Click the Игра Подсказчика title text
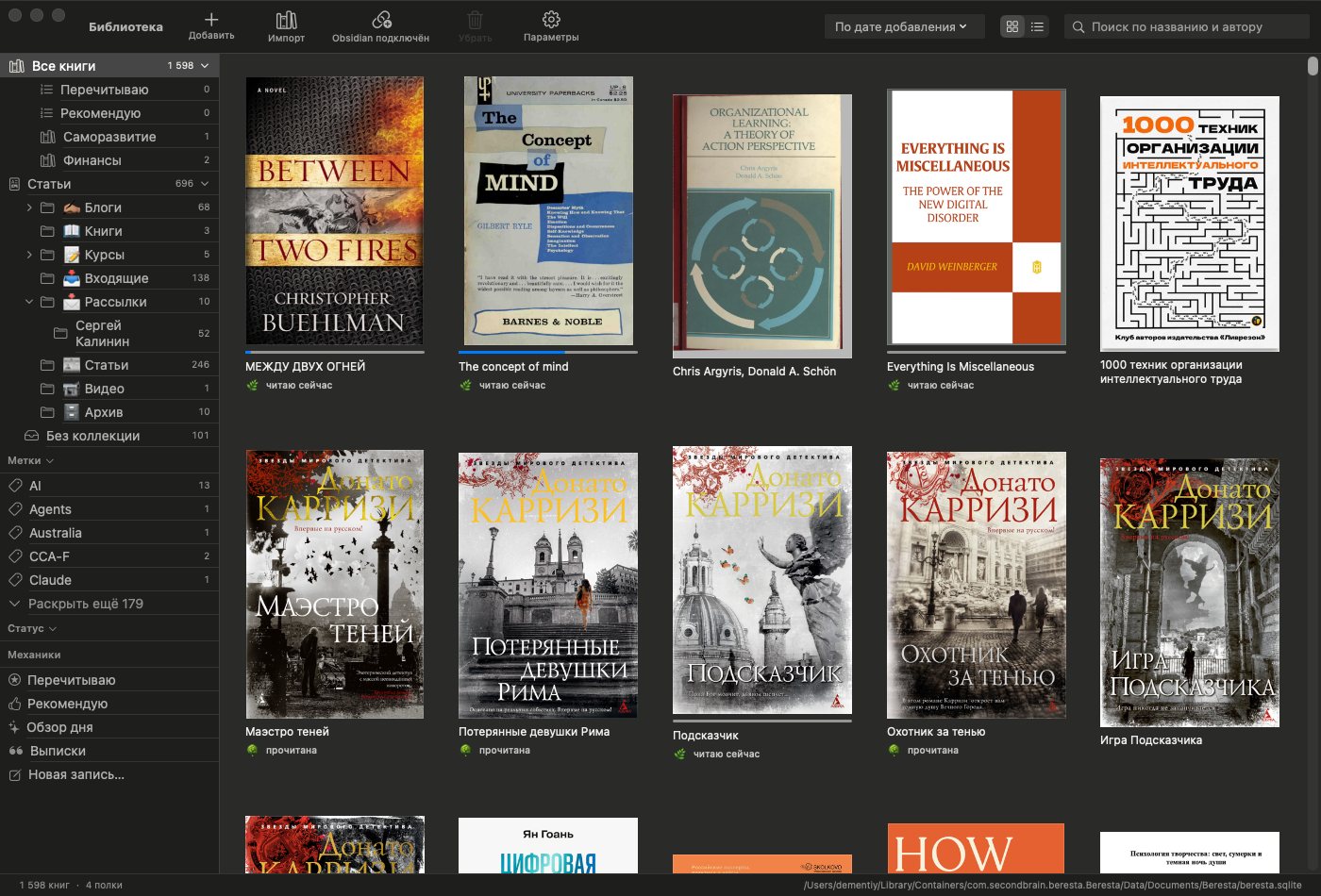1321x896 pixels. click(x=1151, y=740)
